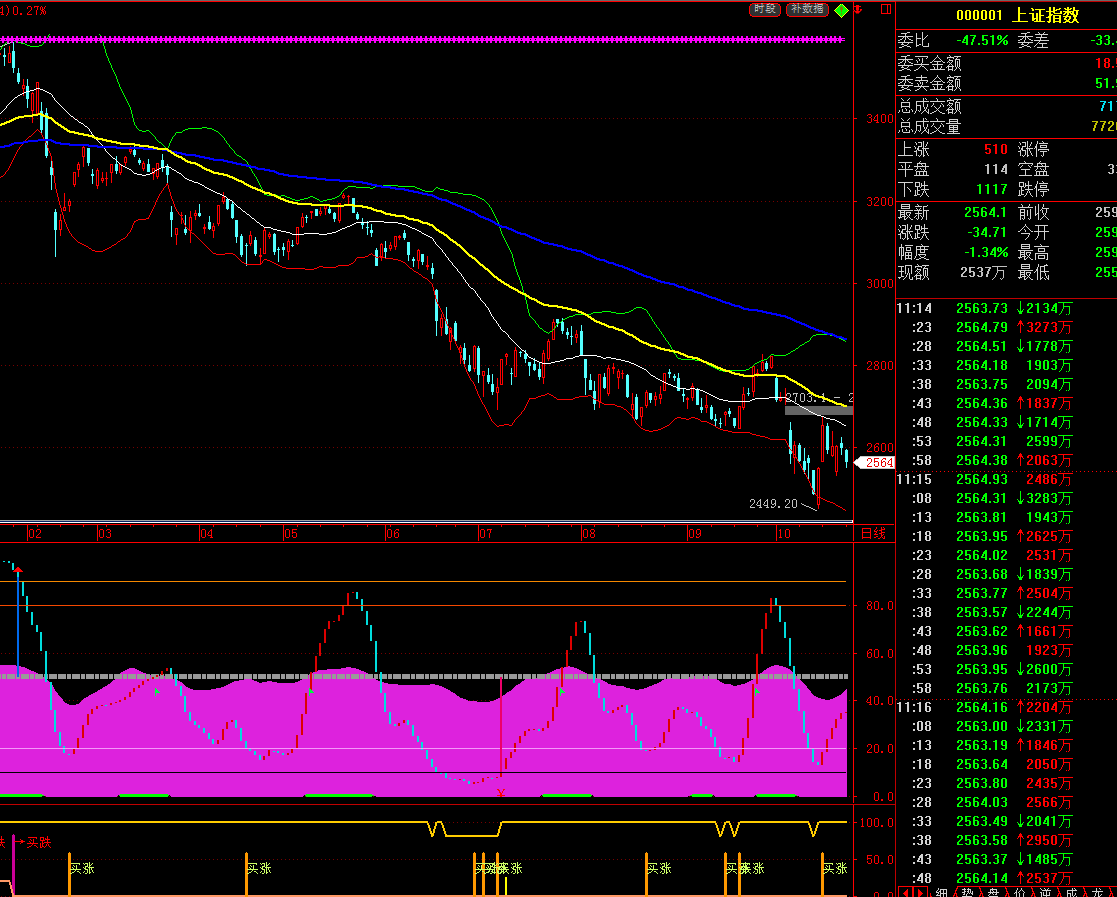
Task: Click the right scroll arrow under tick list
Action: [920, 892]
